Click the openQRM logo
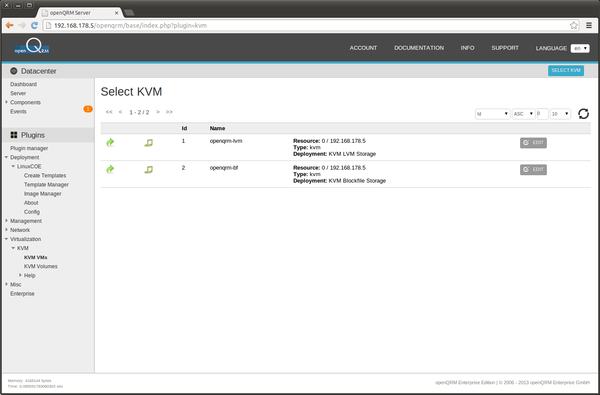The width and height of the screenshot is (600, 395). click(x=32, y=47)
